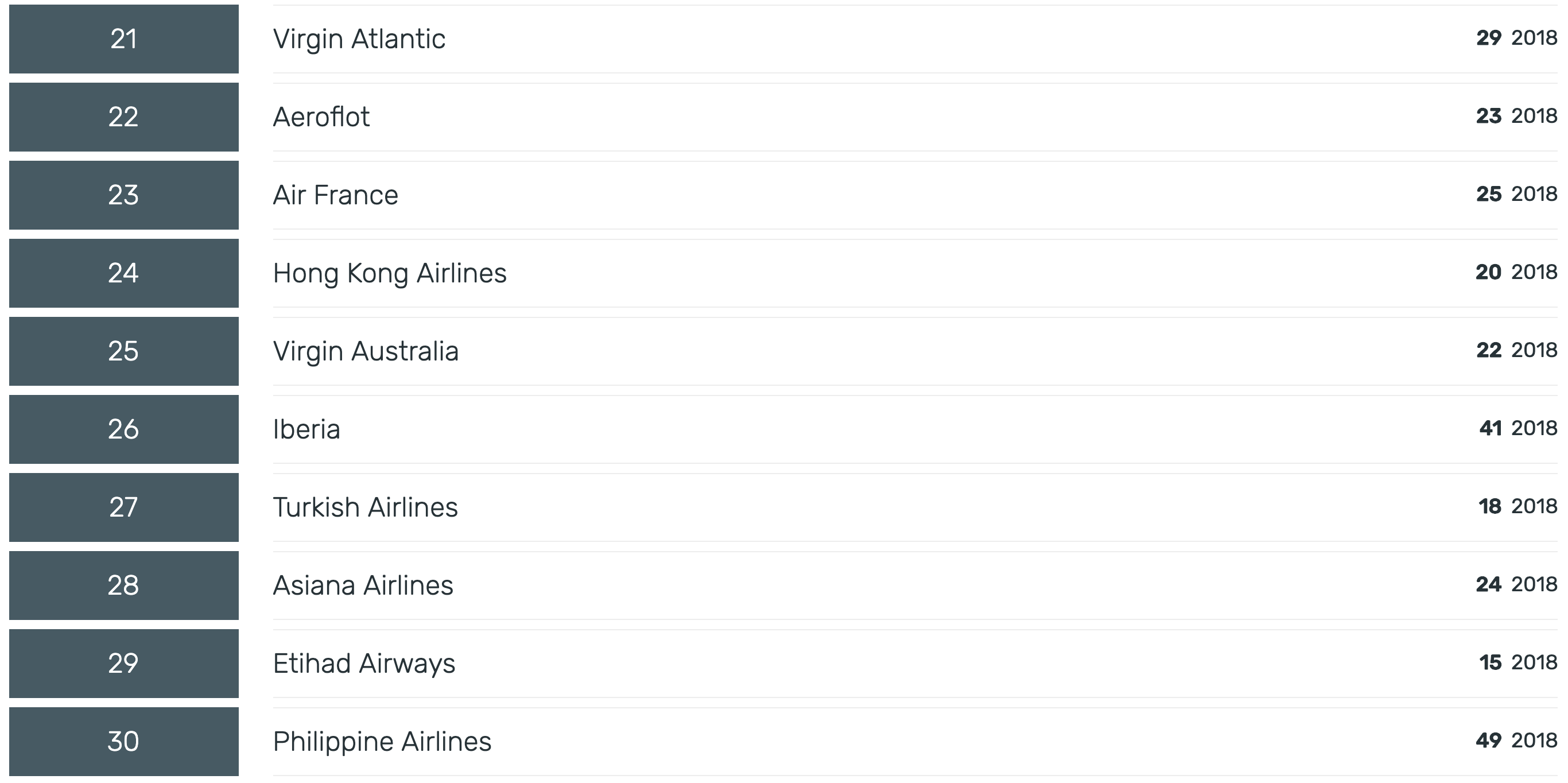The height and width of the screenshot is (783, 1568).
Task: Click Turkish Airlines' 2018 rank 18
Action: tap(1489, 506)
